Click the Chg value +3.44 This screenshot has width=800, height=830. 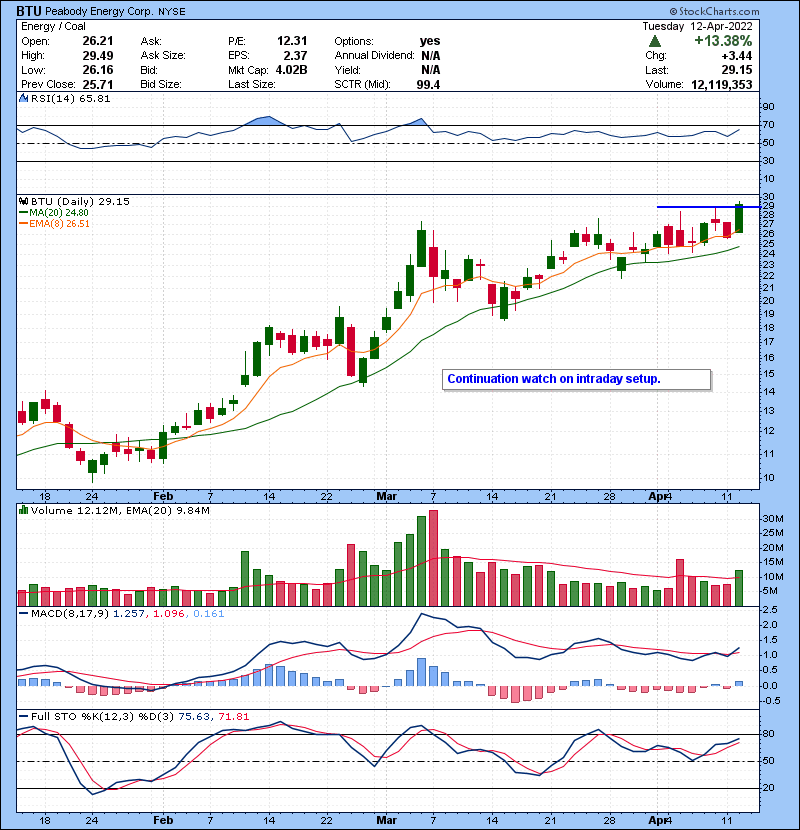coord(736,56)
